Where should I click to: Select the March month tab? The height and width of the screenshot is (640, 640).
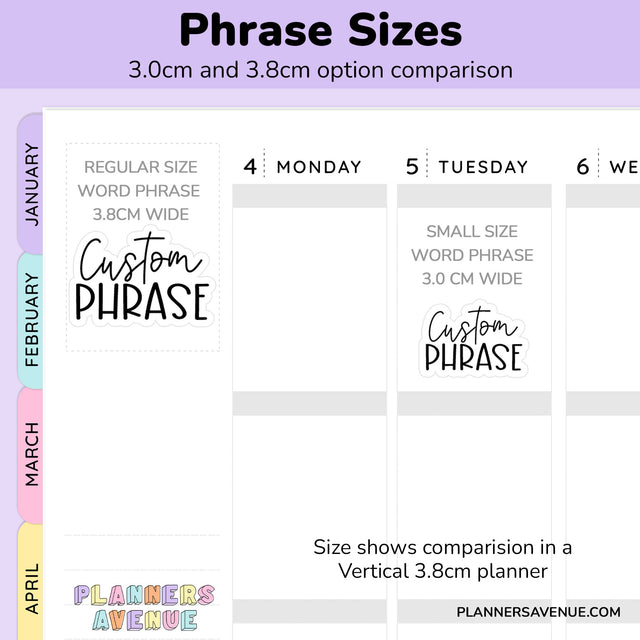(x=31, y=454)
